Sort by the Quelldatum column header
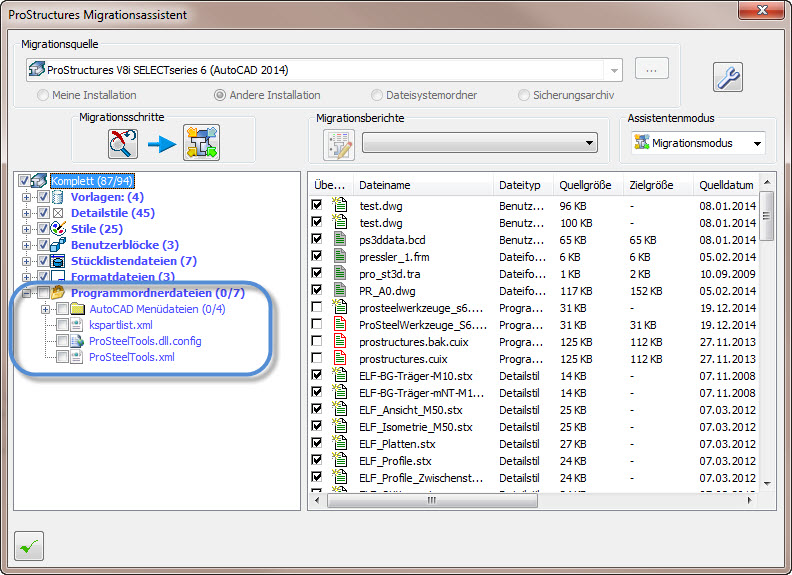Image resolution: width=792 pixels, height=575 pixels. pos(726,185)
